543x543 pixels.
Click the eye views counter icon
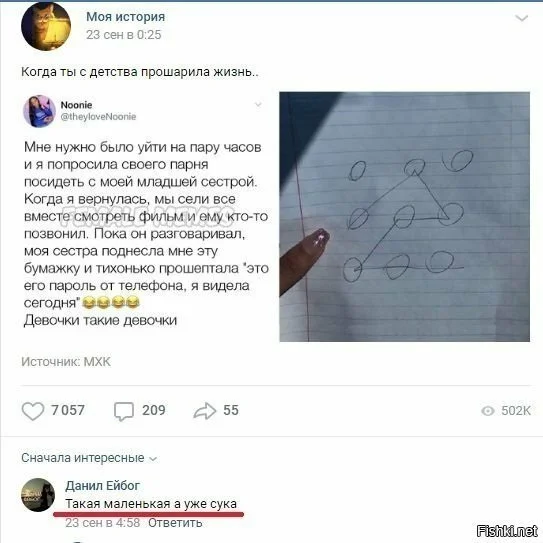click(x=488, y=411)
